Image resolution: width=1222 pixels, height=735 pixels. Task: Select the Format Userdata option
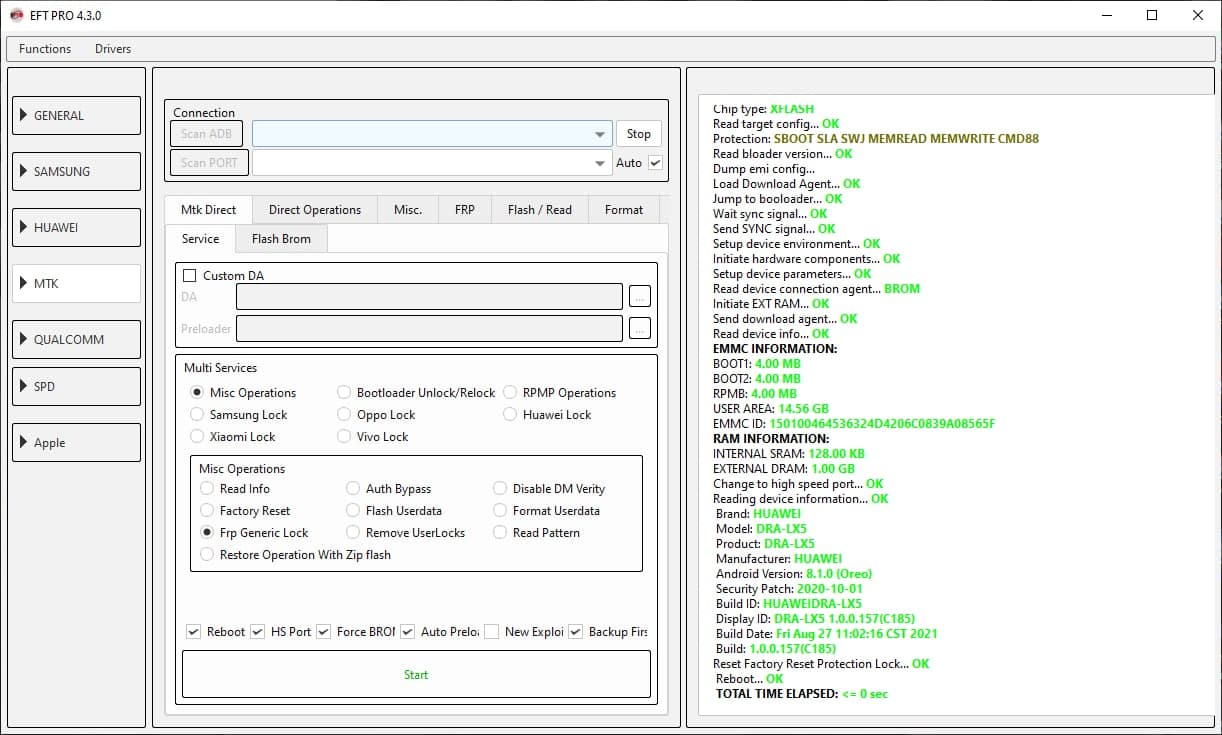tap(500, 511)
